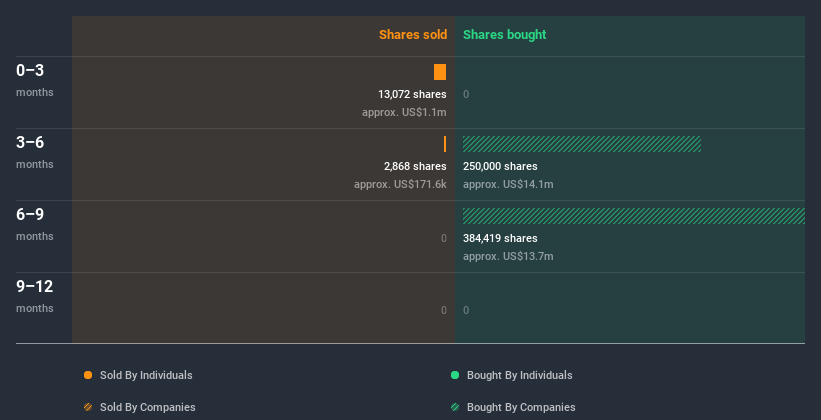This screenshot has height=420, width=821.
Task: Click the orange 0–3 months sold bar
Action: pos(440,72)
